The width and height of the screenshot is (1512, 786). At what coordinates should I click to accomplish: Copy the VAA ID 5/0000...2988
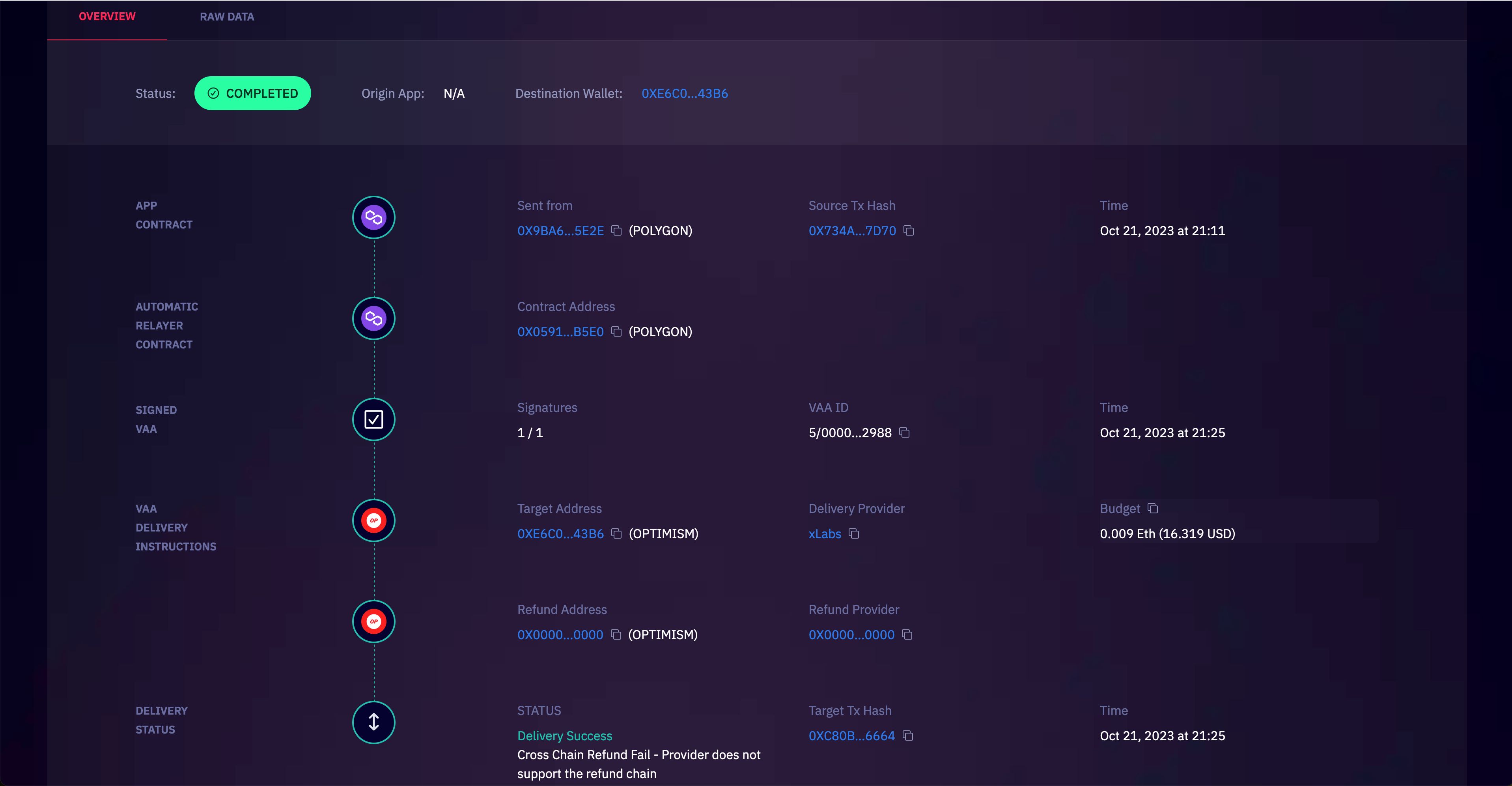click(x=905, y=432)
